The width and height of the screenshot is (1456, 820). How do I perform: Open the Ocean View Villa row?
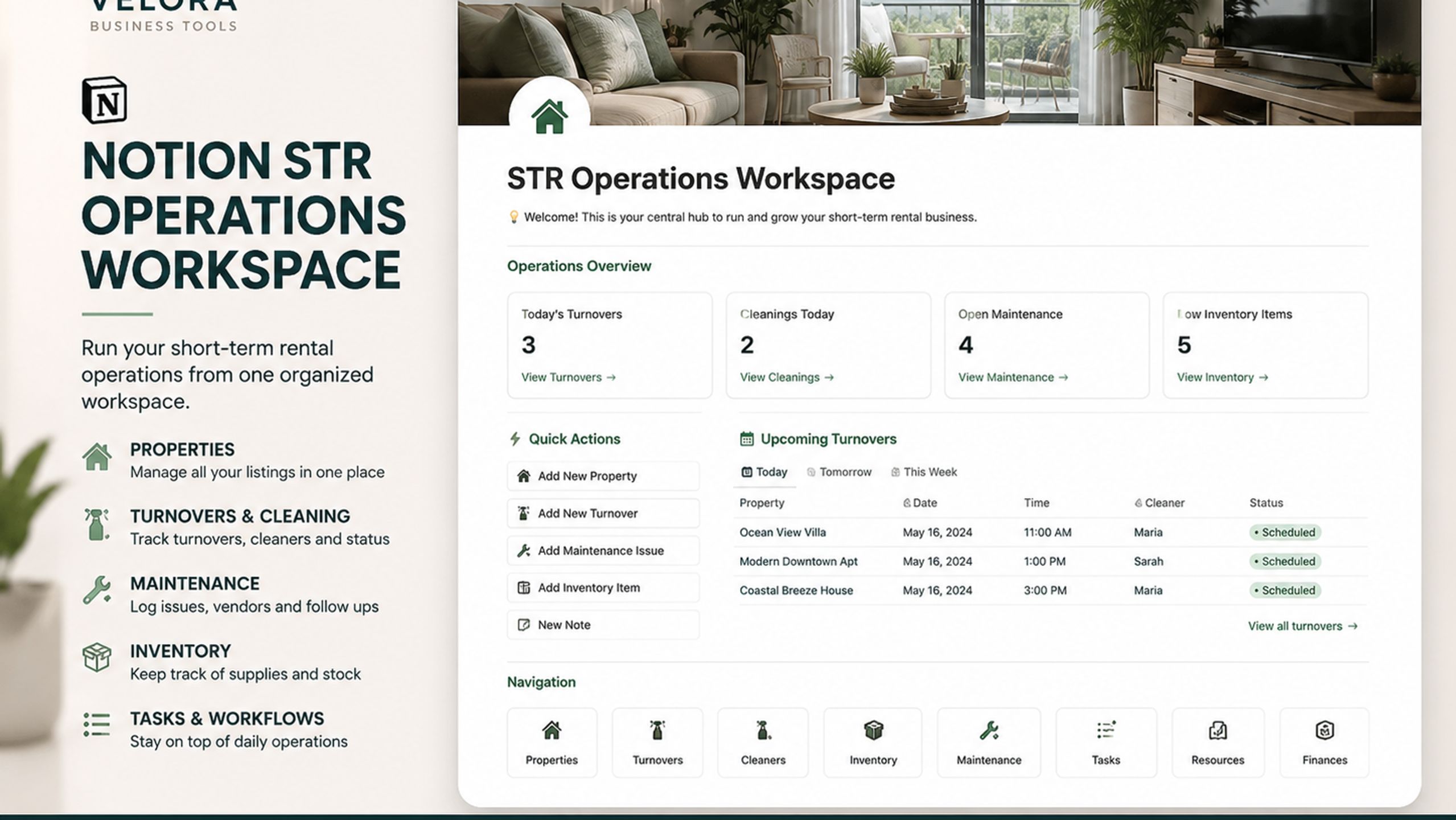1050,532
